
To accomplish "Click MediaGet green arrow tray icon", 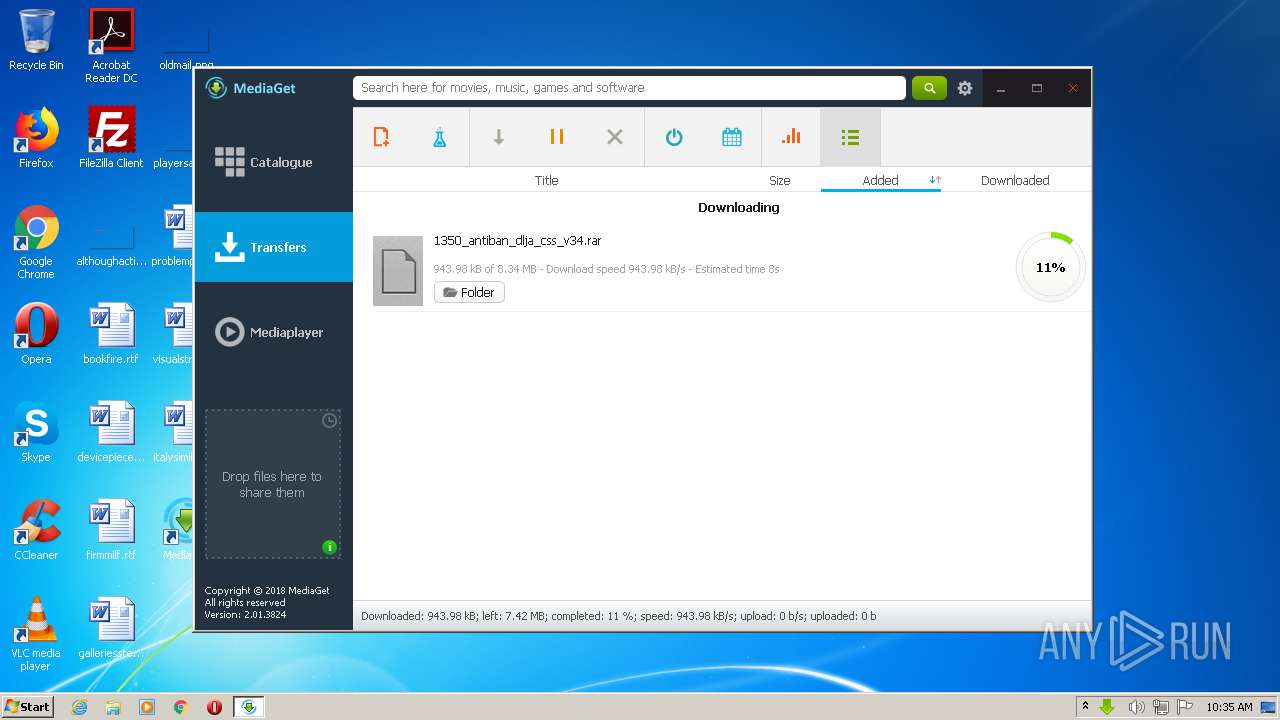I will click(x=1108, y=707).
